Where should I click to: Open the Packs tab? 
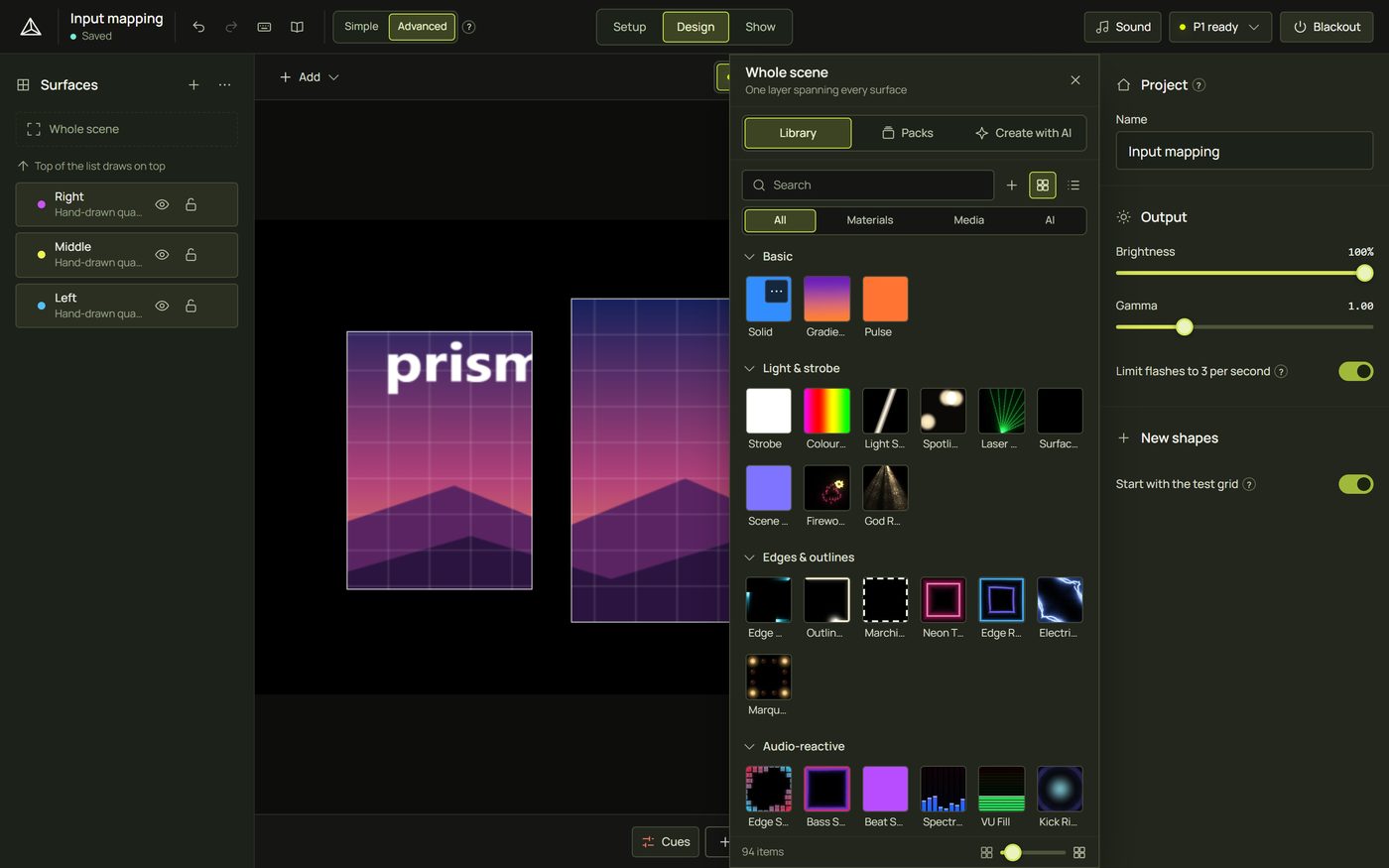[x=908, y=133]
